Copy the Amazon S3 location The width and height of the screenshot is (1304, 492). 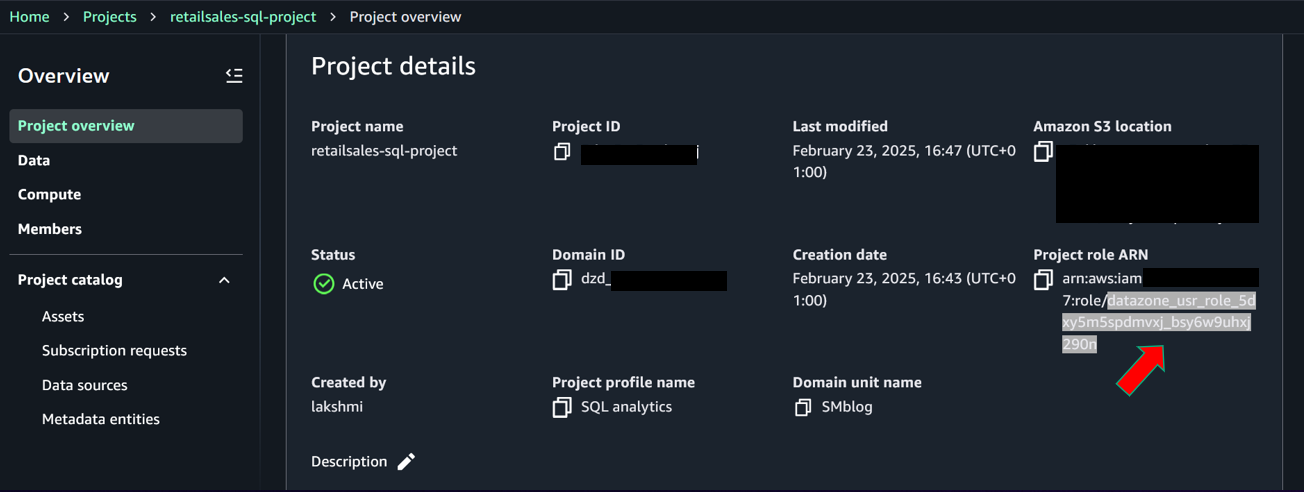pos(1043,152)
